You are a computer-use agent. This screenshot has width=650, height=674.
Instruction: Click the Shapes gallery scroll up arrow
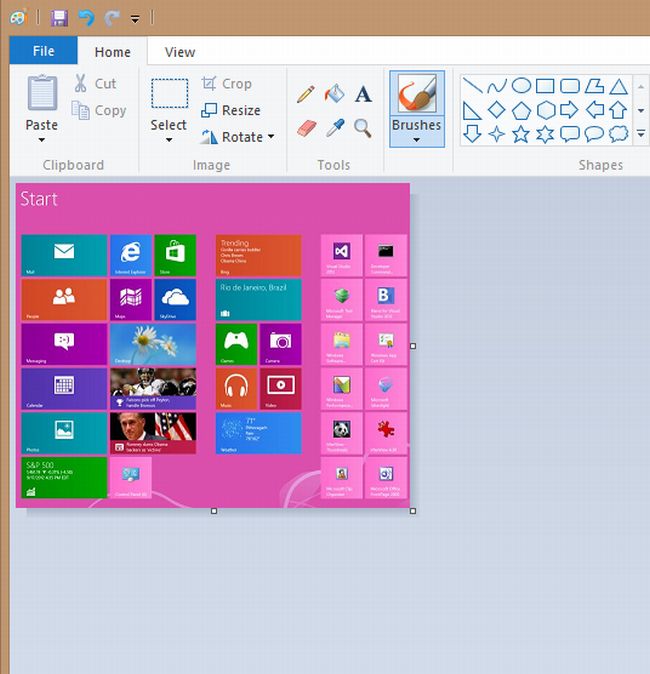coord(641,87)
